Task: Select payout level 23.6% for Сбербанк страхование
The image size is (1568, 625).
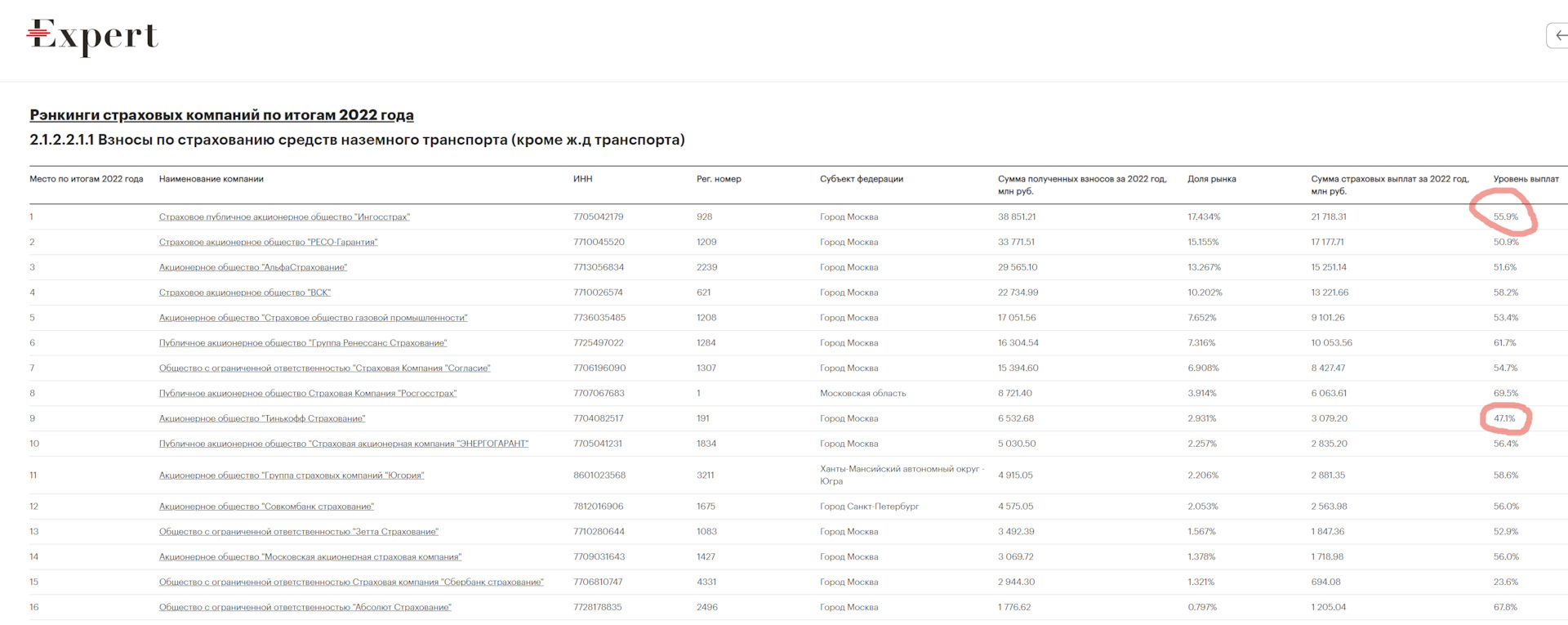Action: pos(1506,583)
